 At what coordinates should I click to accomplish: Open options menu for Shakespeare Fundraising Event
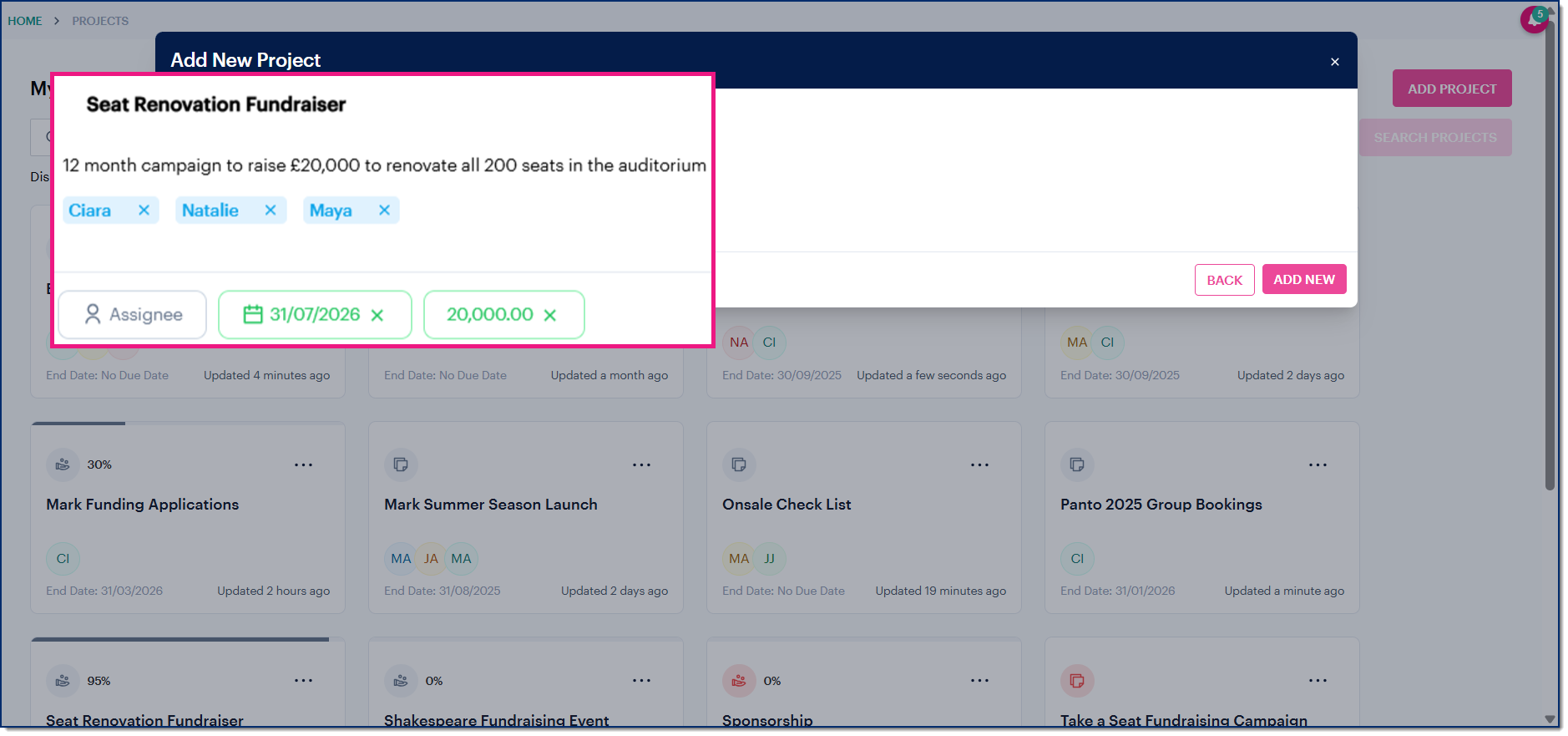(642, 681)
